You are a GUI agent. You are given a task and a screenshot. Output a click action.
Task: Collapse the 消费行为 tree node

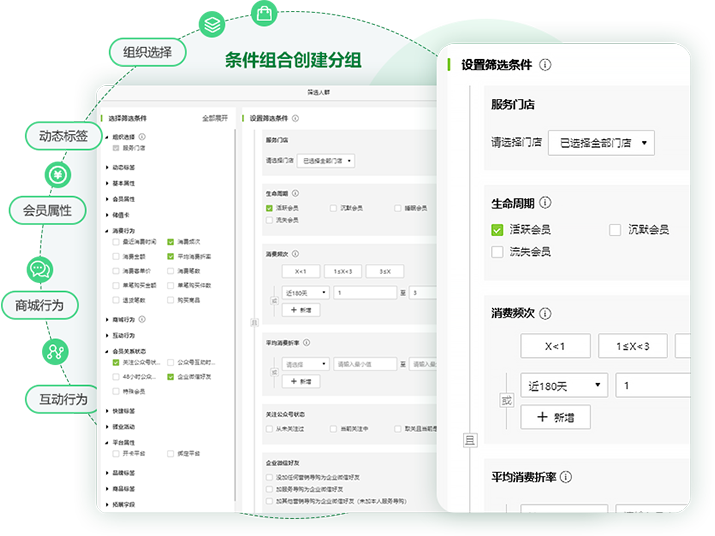[107, 230]
